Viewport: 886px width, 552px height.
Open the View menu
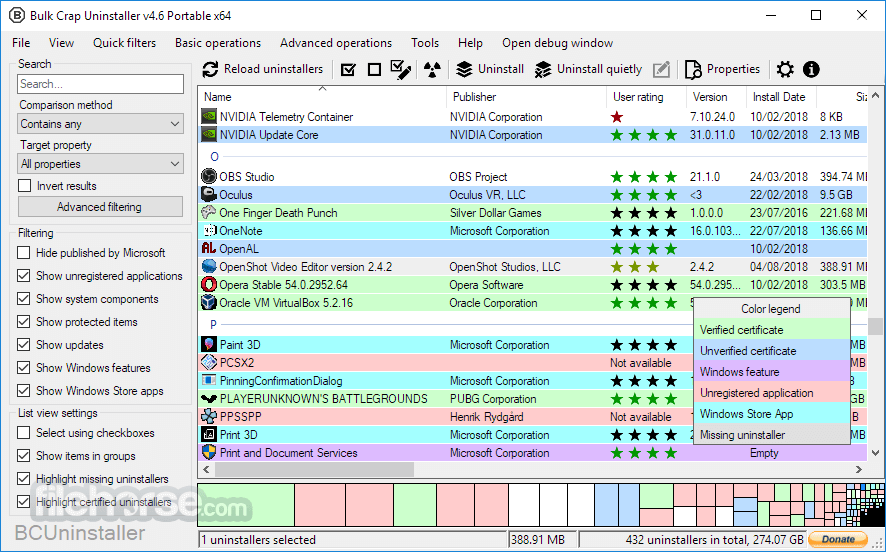pyautogui.click(x=61, y=43)
